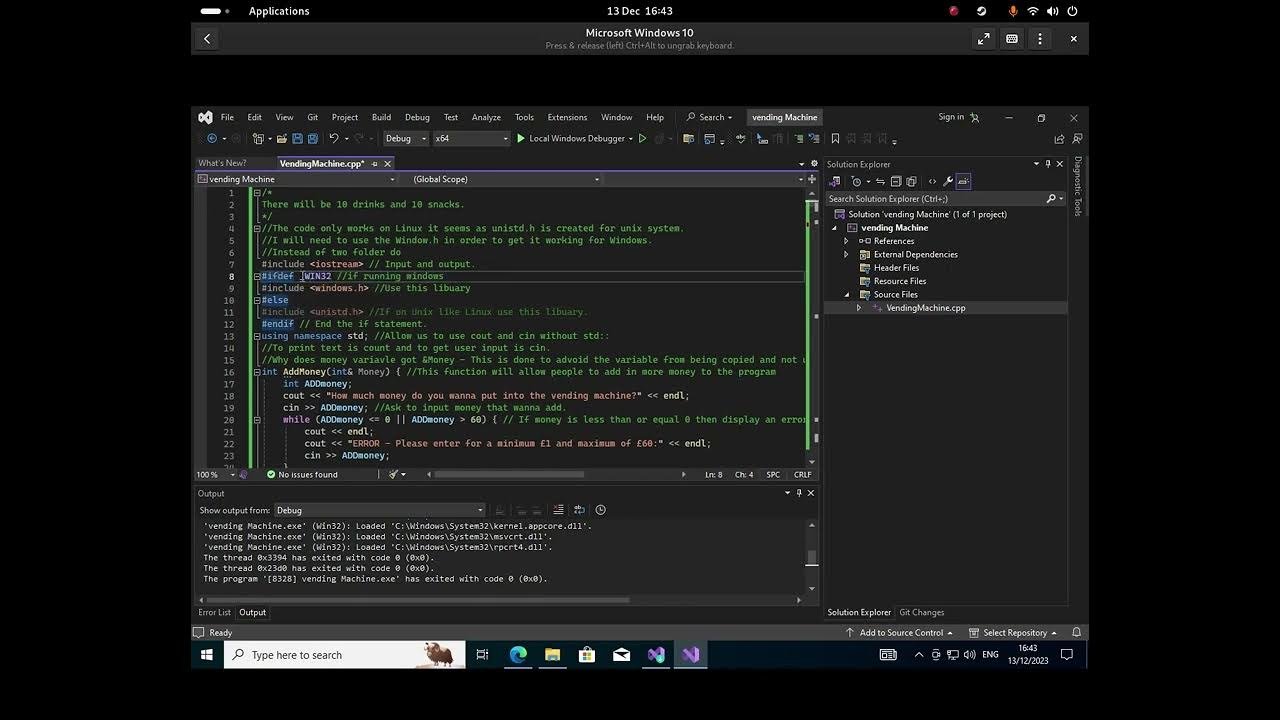This screenshot has width=1280, height=720.
Task: Click the notifications bell icon in VS status bar
Action: click(x=1077, y=633)
